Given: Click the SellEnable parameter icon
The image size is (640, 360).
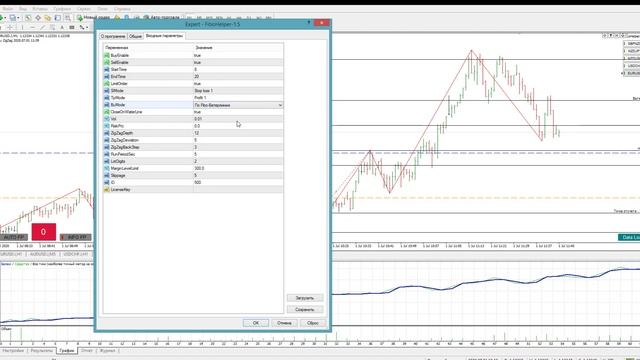Looking at the screenshot, I should tap(107, 62).
